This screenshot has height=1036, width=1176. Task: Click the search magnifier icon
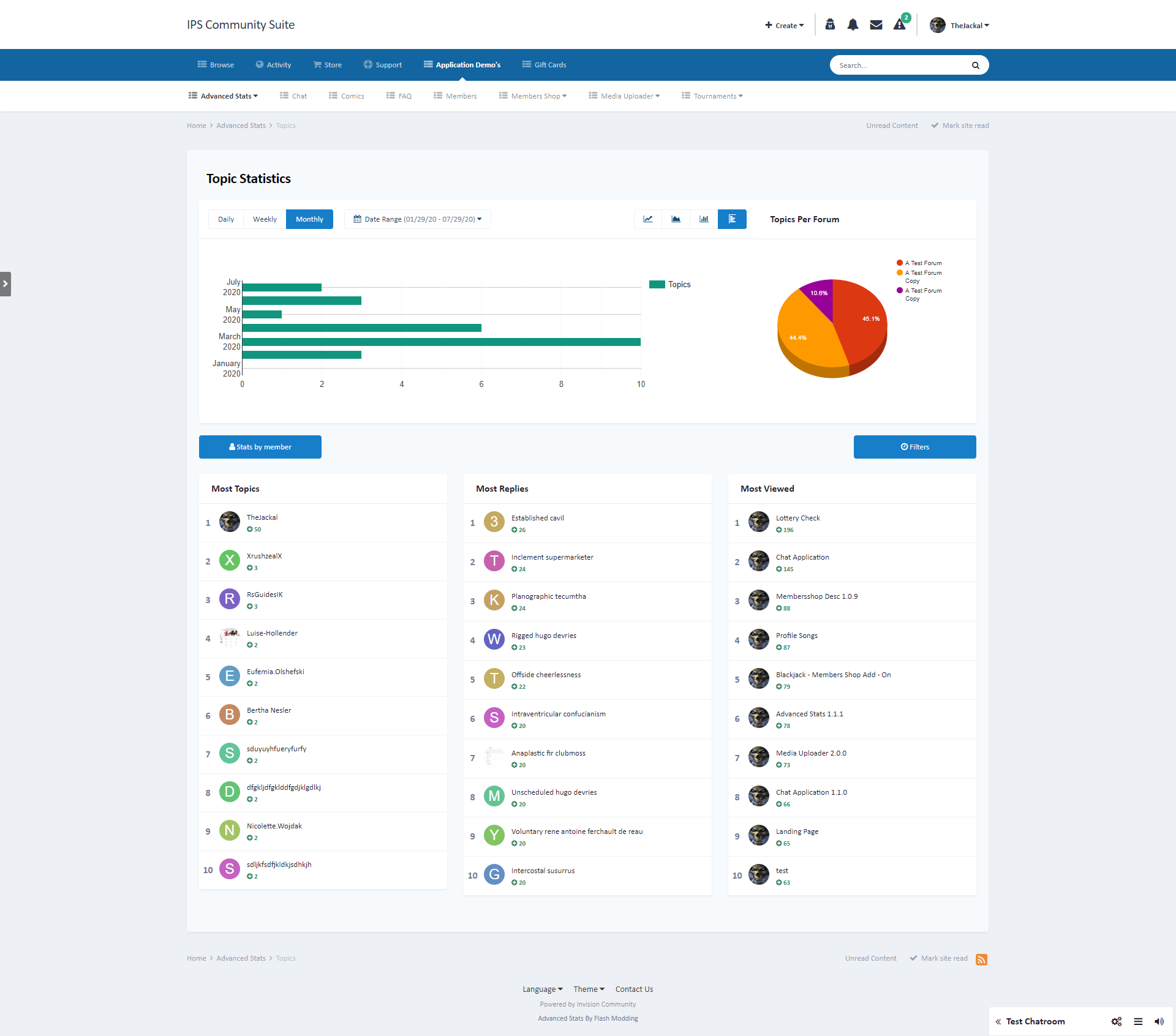click(x=976, y=65)
